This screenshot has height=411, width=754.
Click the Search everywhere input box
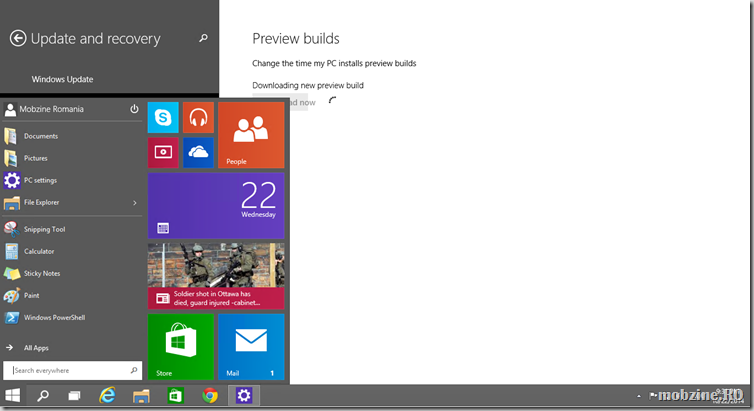[x=72, y=371]
